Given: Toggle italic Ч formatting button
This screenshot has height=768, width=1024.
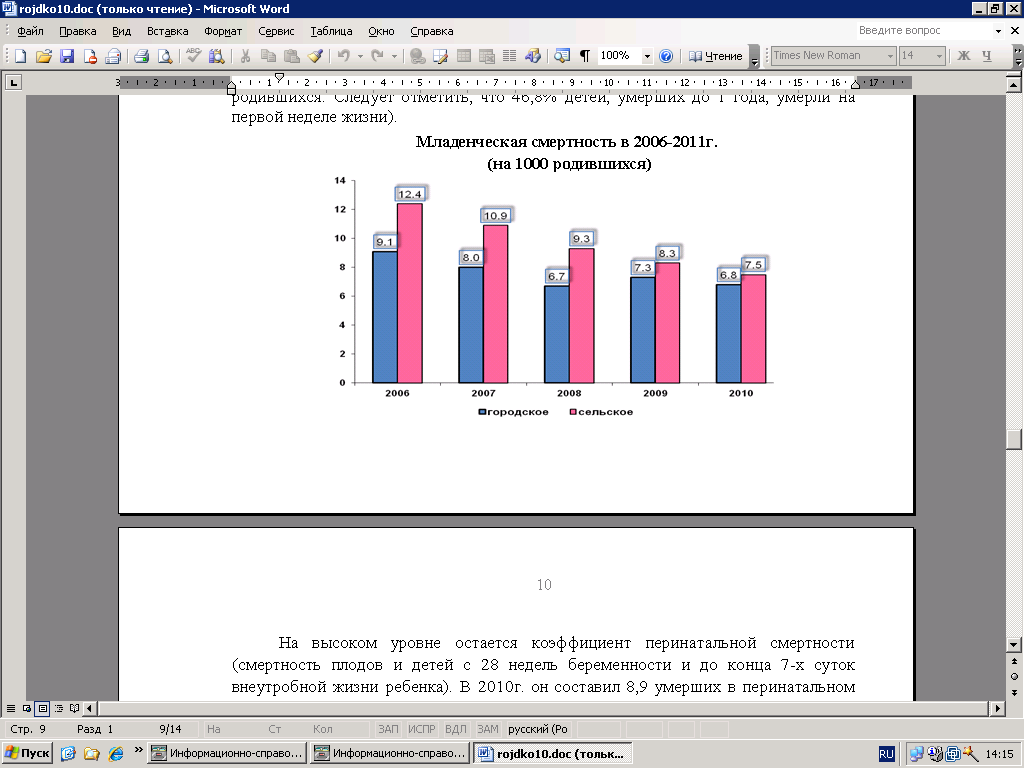Looking at the screenshot, I should 987,56.
